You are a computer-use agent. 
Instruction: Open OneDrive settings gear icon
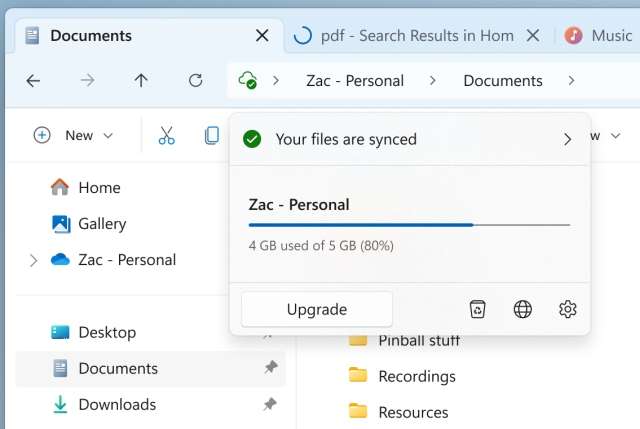tap(568, 309)
